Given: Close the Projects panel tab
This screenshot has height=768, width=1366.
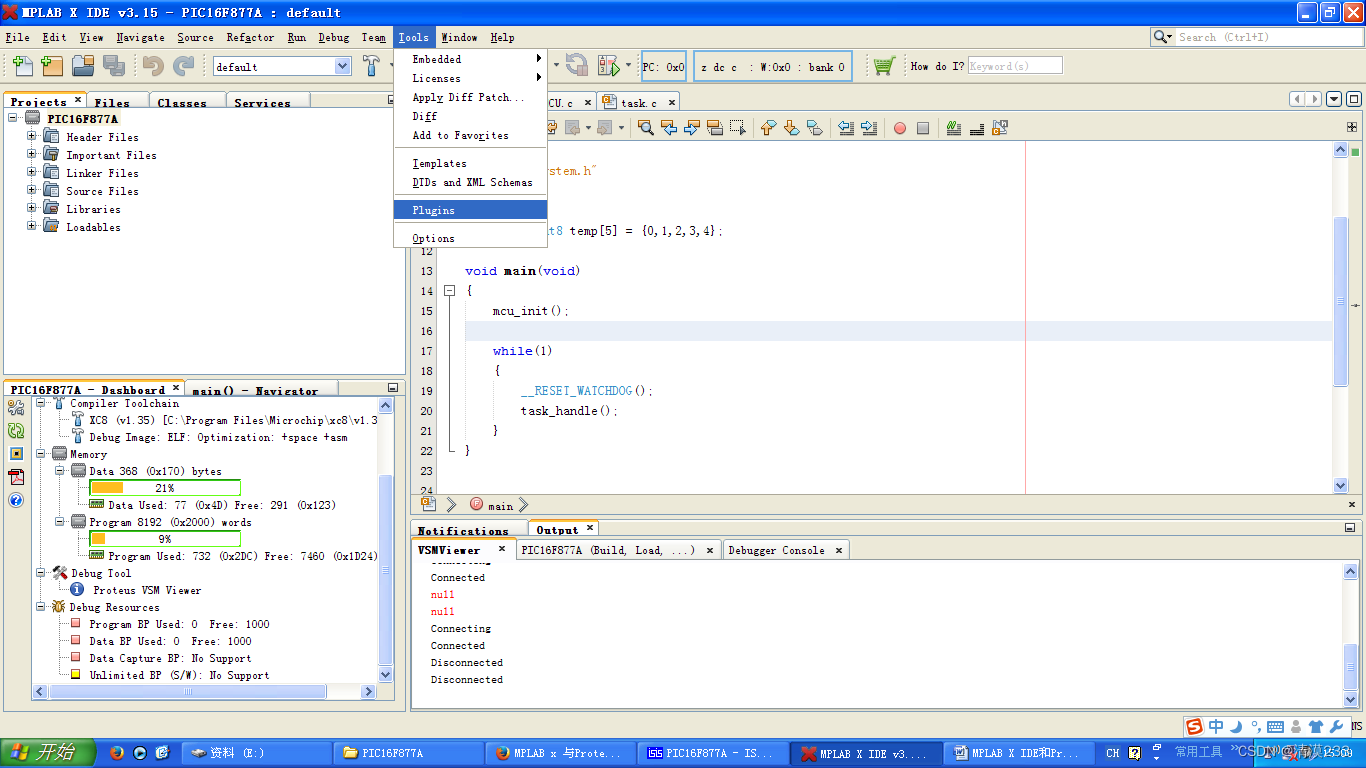Looking at the screenshot, I should coord(78,100).
